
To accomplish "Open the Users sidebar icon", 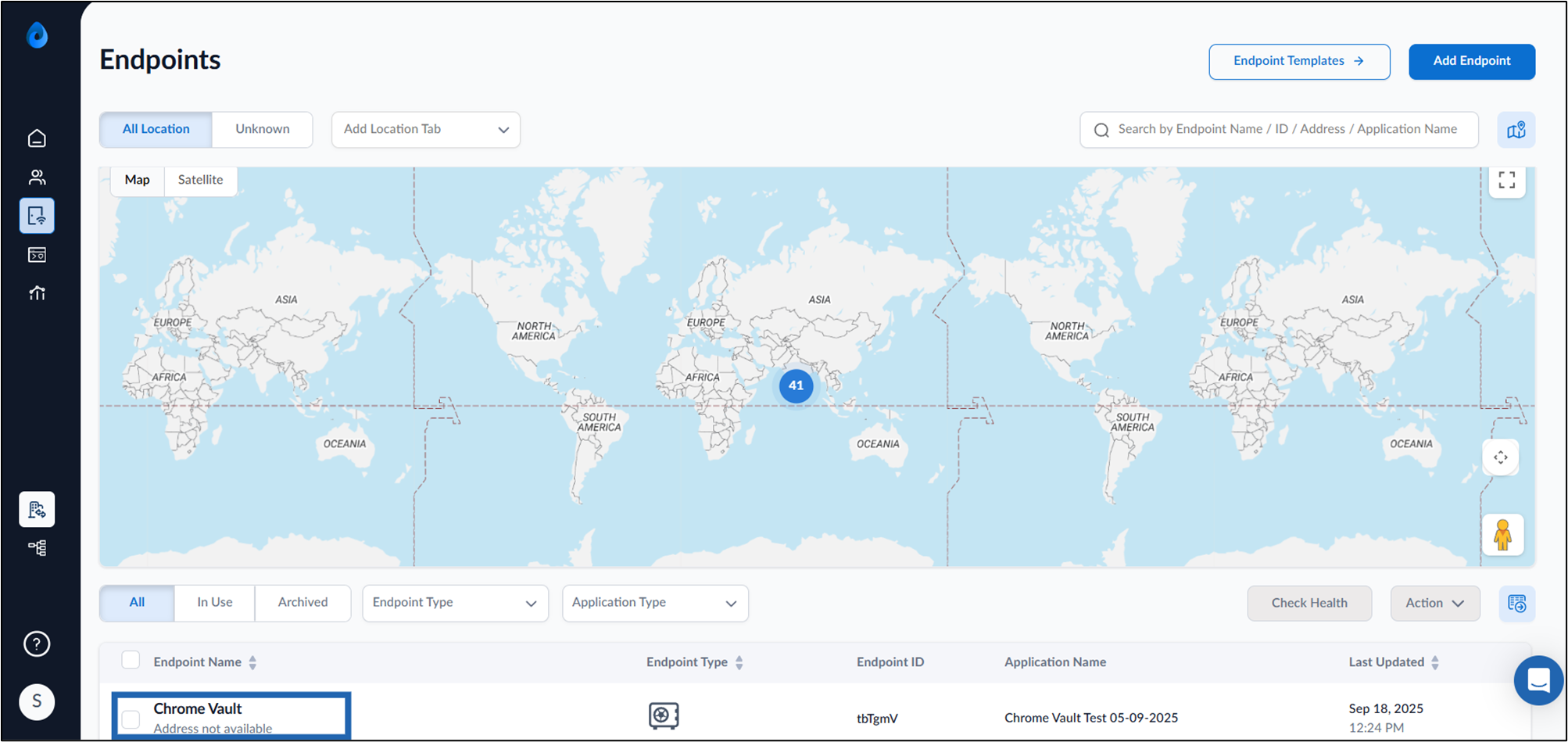I will (37, 177).
